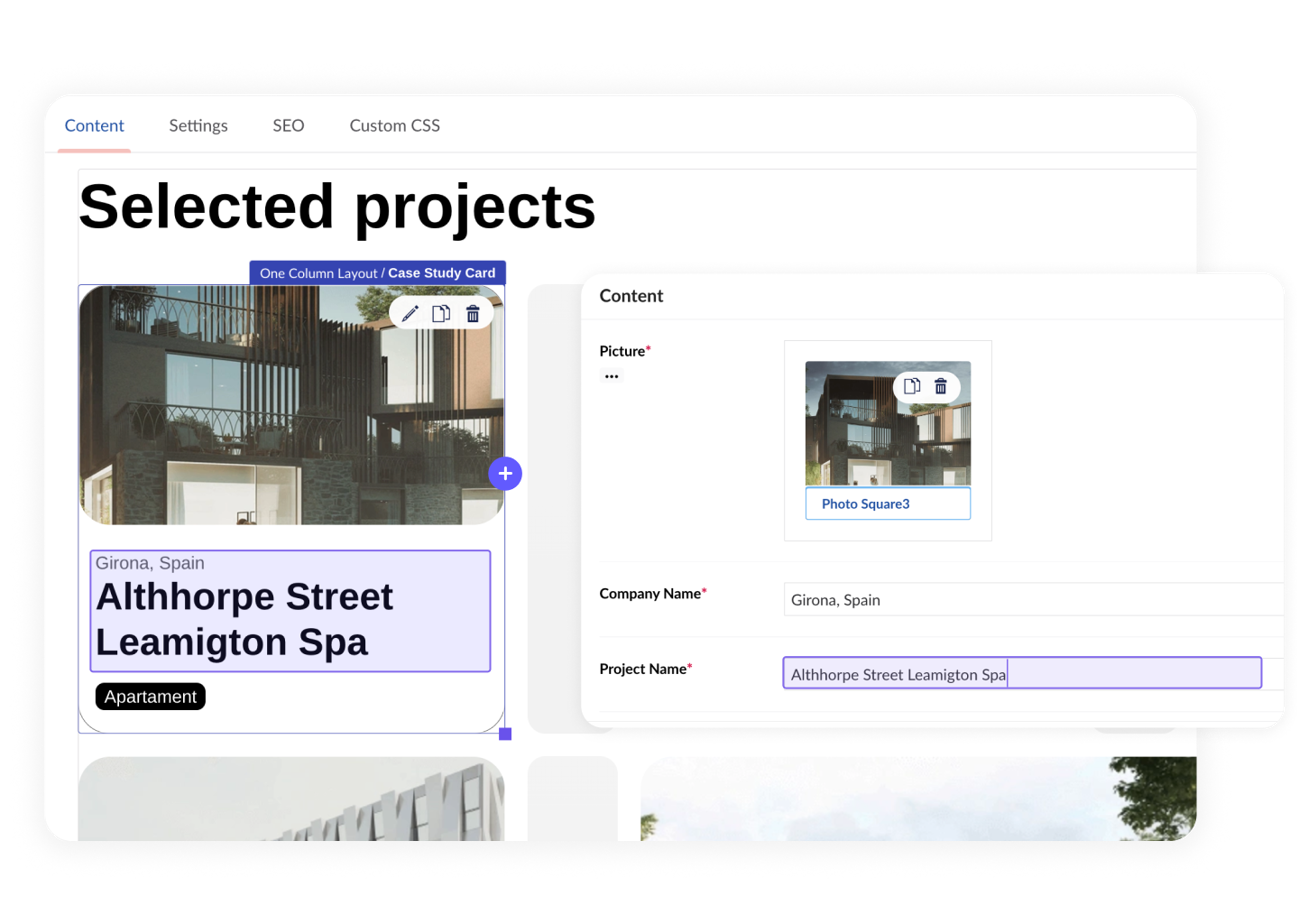
Task: Open the SEO tab
Action: [288, 126]
